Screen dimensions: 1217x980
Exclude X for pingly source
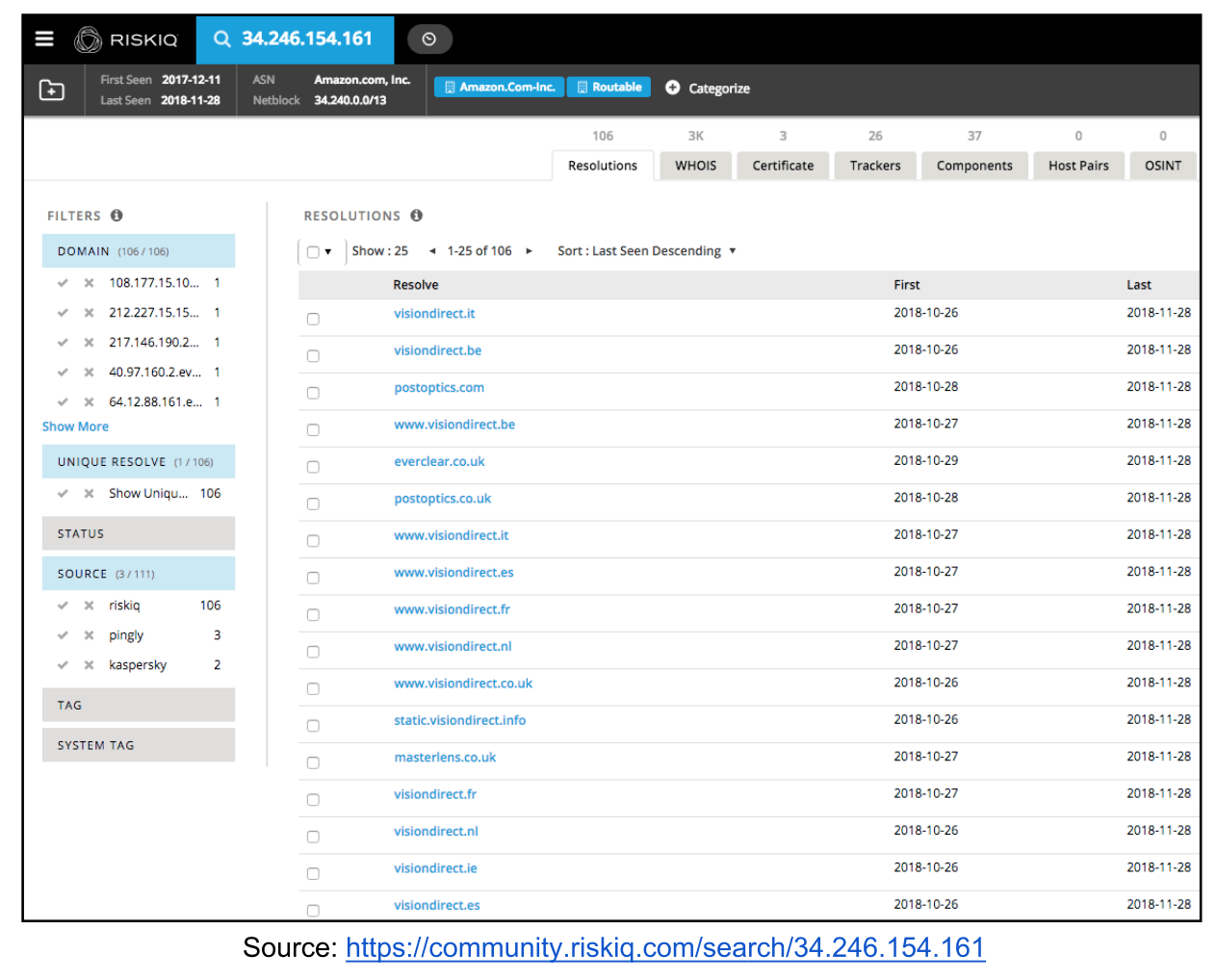89,635
